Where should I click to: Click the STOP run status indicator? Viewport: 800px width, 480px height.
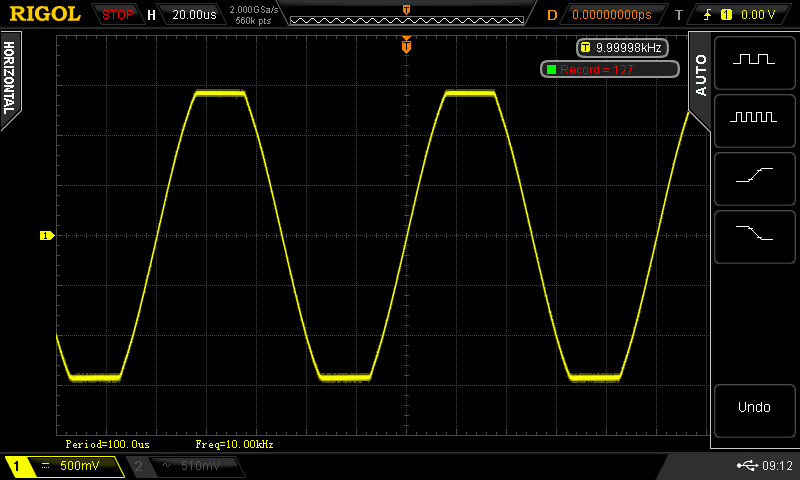[117, 15]
